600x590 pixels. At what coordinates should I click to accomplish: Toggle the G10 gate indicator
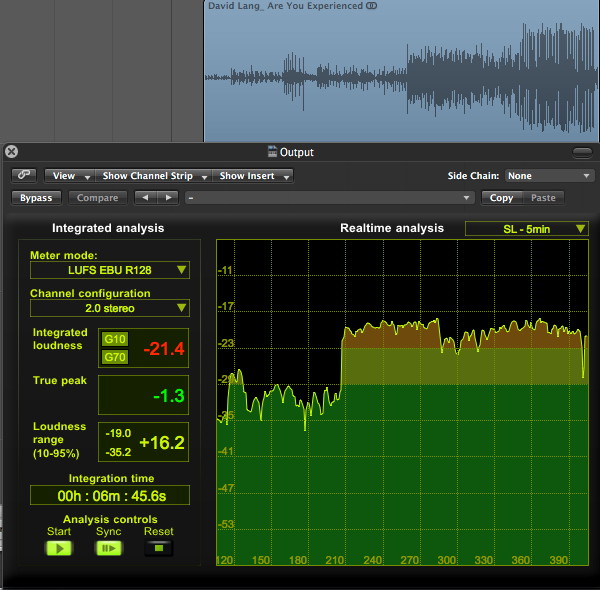click(x=115, y=339)
